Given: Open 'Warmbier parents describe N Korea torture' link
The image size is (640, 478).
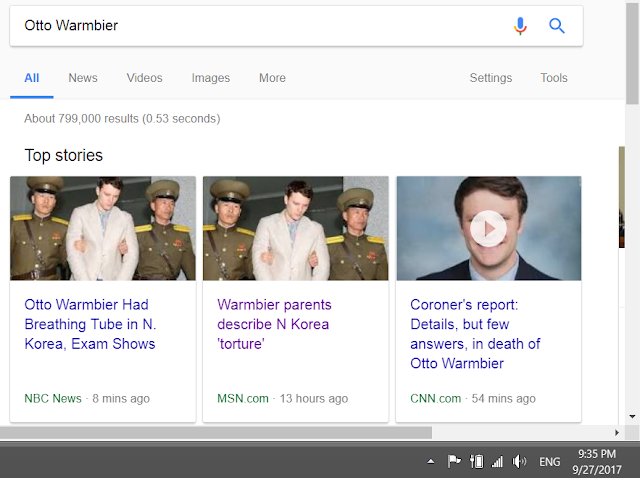Looking at the screenshot, I should tap(274, 324).
